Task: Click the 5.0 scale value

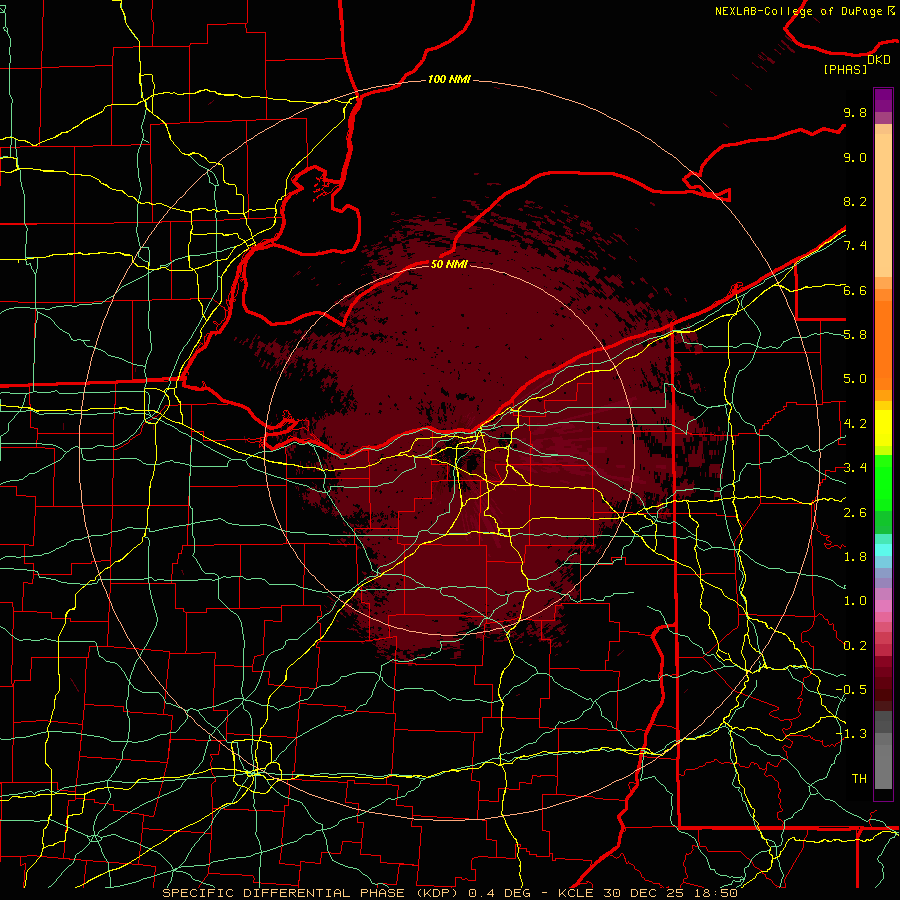Action: tap(855, 379)
